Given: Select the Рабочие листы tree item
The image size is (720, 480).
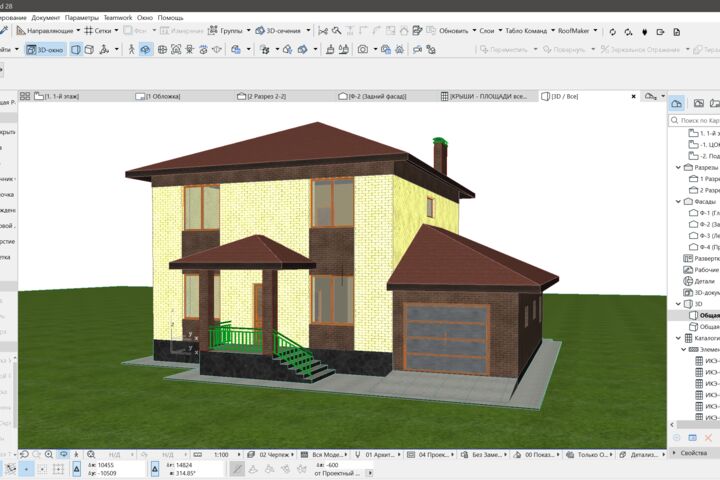Looking at the screenshot, I should tap(702, 270).
